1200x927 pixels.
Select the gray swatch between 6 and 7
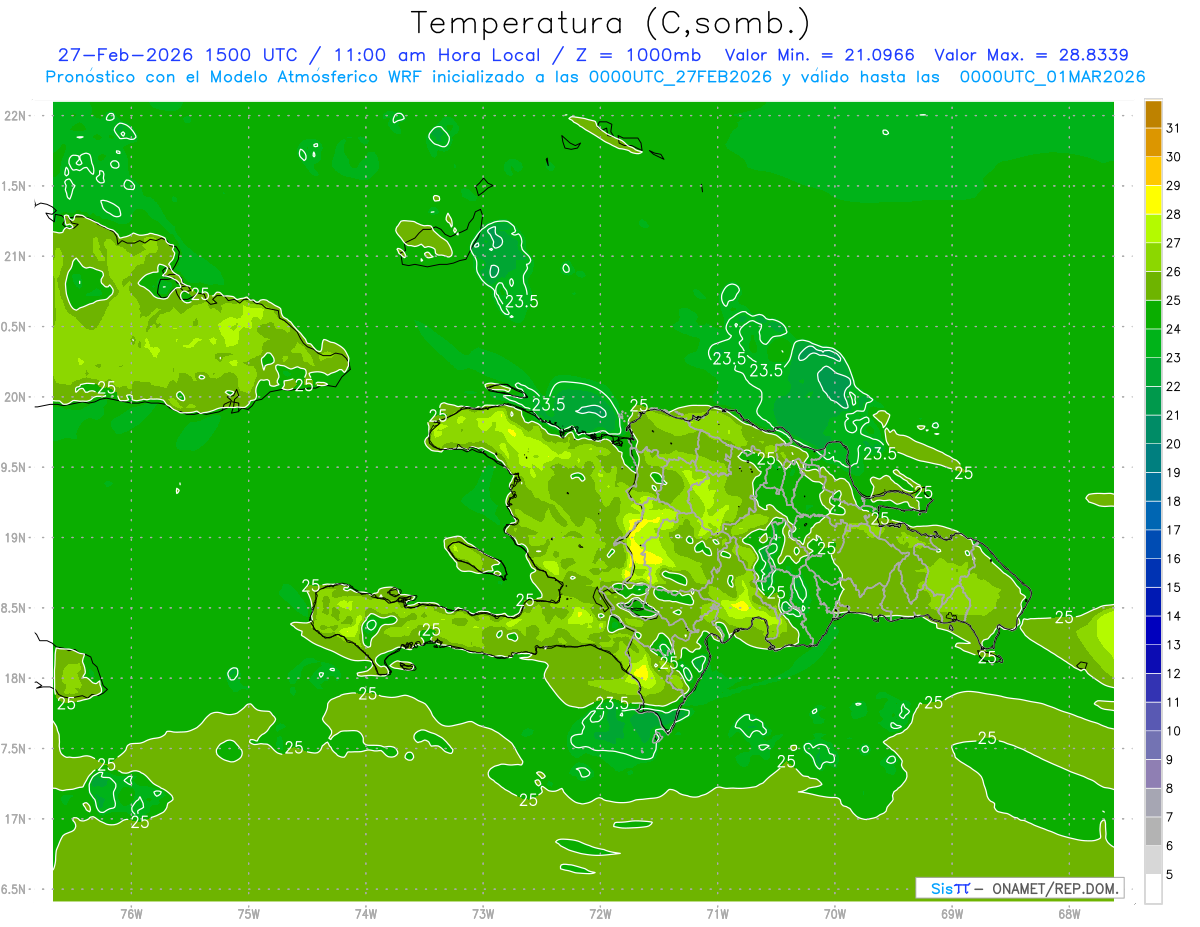[x=1153, y=831]
